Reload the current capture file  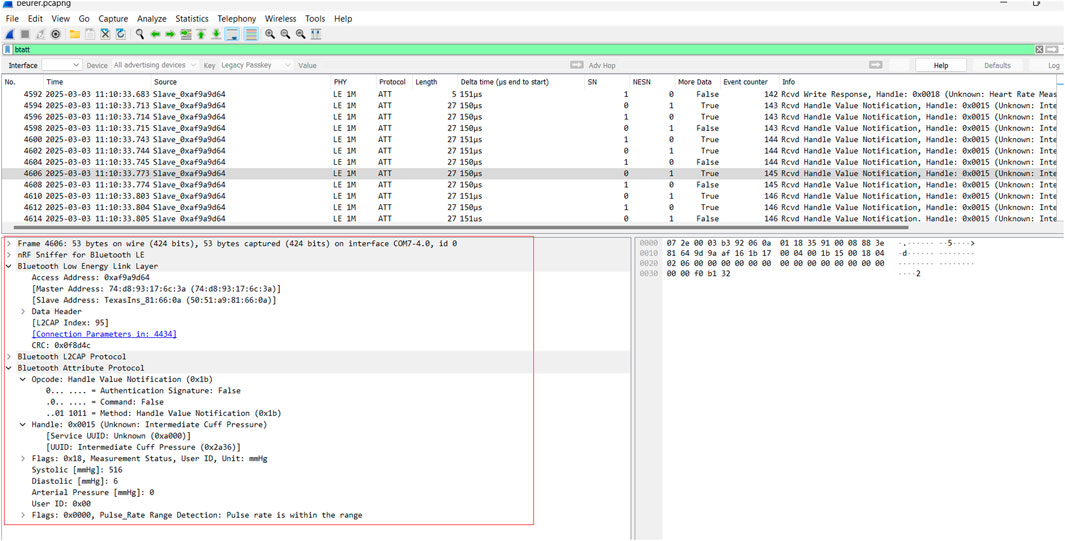click(x=120, y=34)
